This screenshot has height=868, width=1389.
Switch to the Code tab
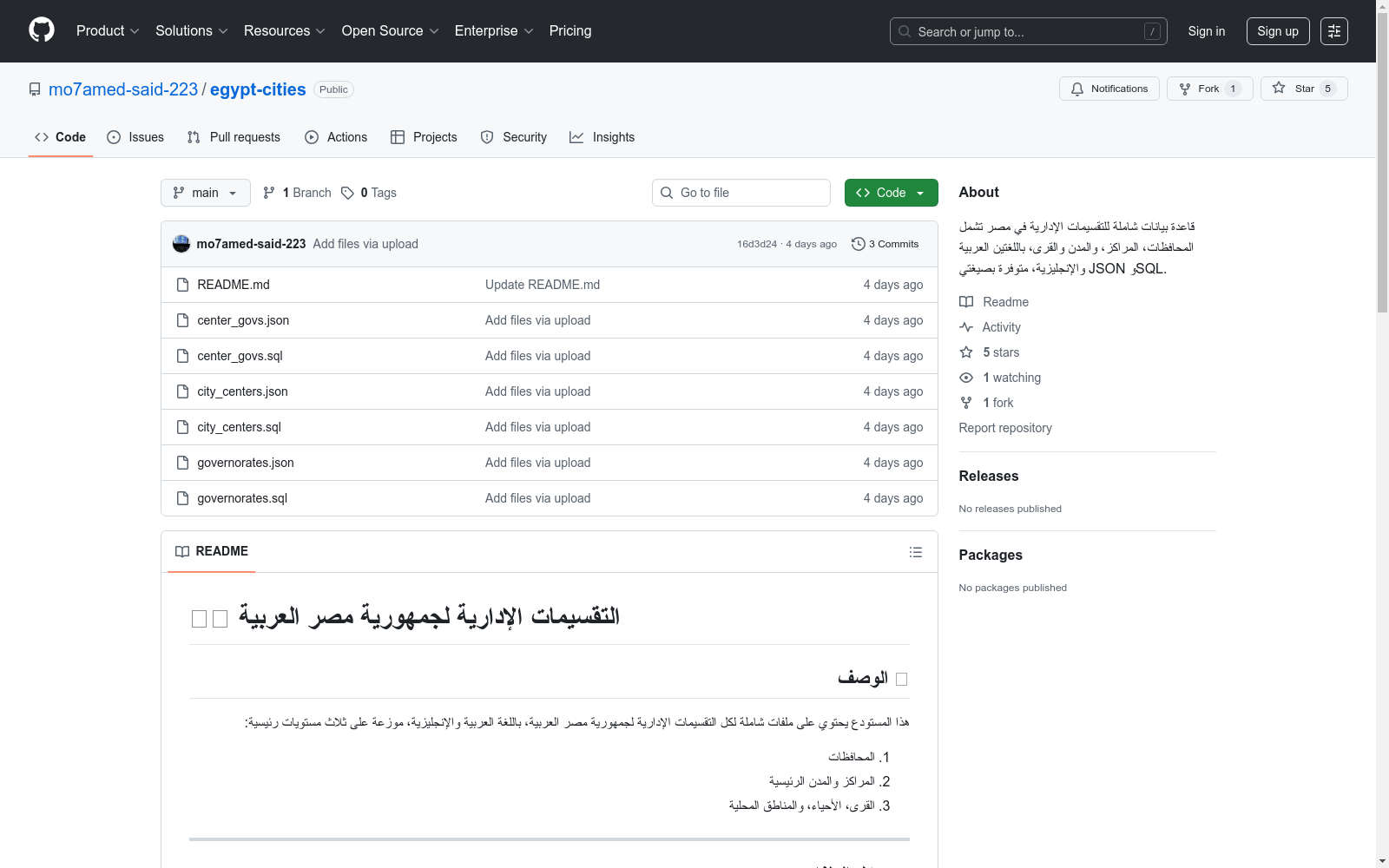point(61,137)
